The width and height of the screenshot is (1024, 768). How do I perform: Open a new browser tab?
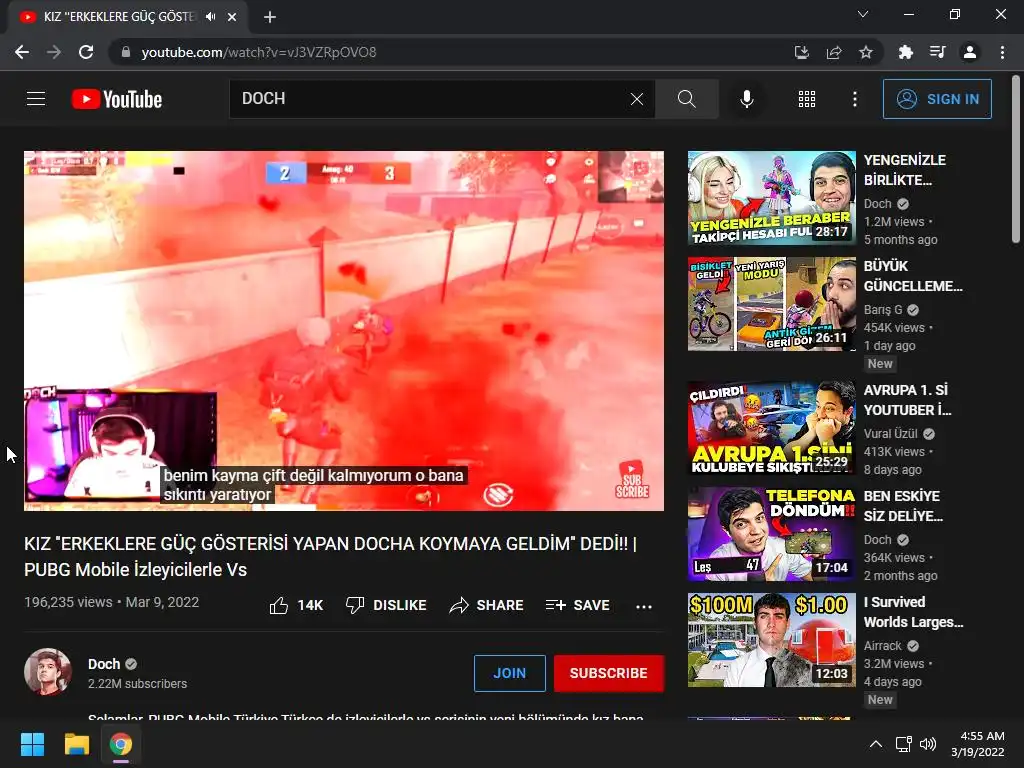tap(270, 17)
